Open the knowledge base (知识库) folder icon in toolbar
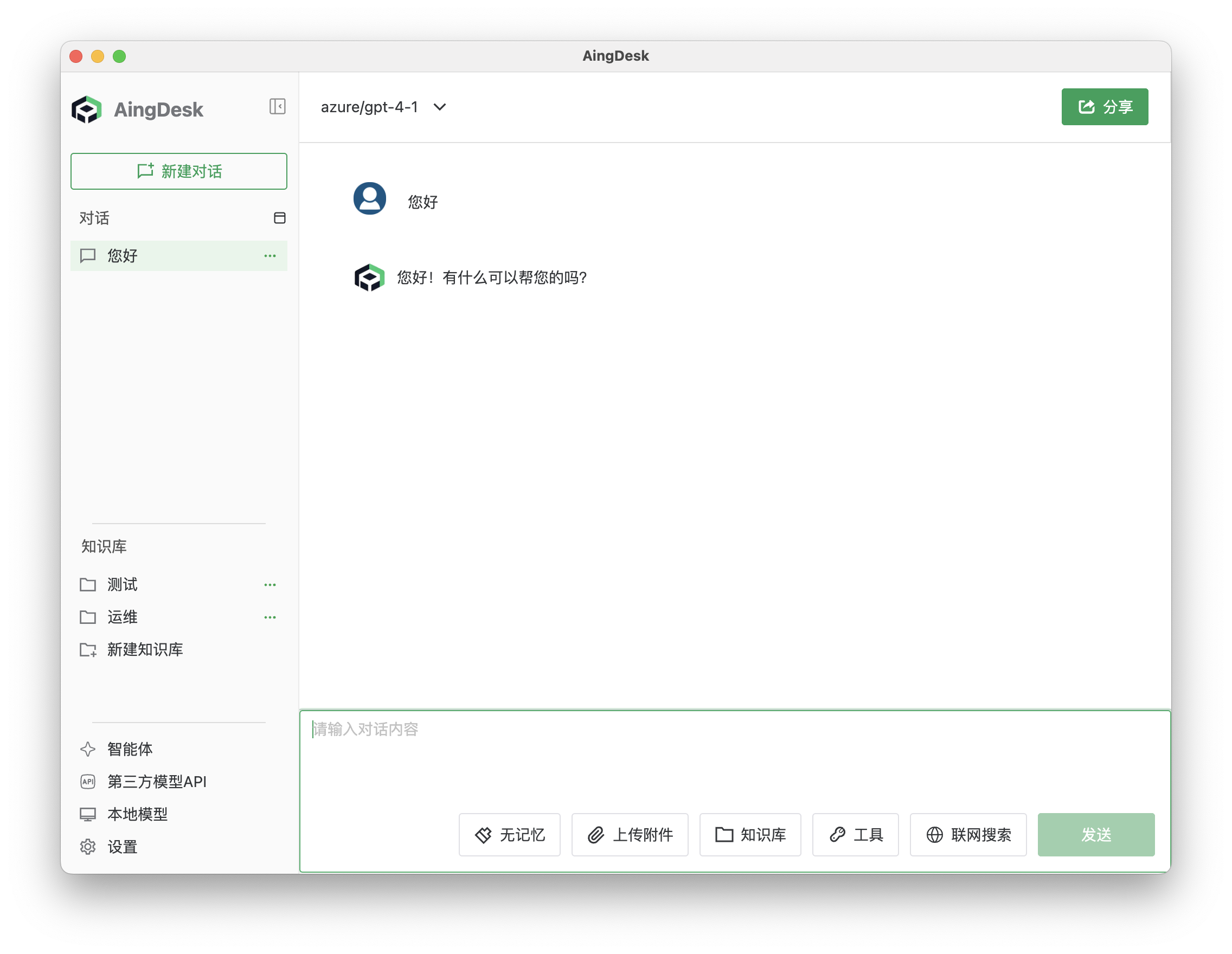This screenshot has width=1232, height=954. coord(724,835)
